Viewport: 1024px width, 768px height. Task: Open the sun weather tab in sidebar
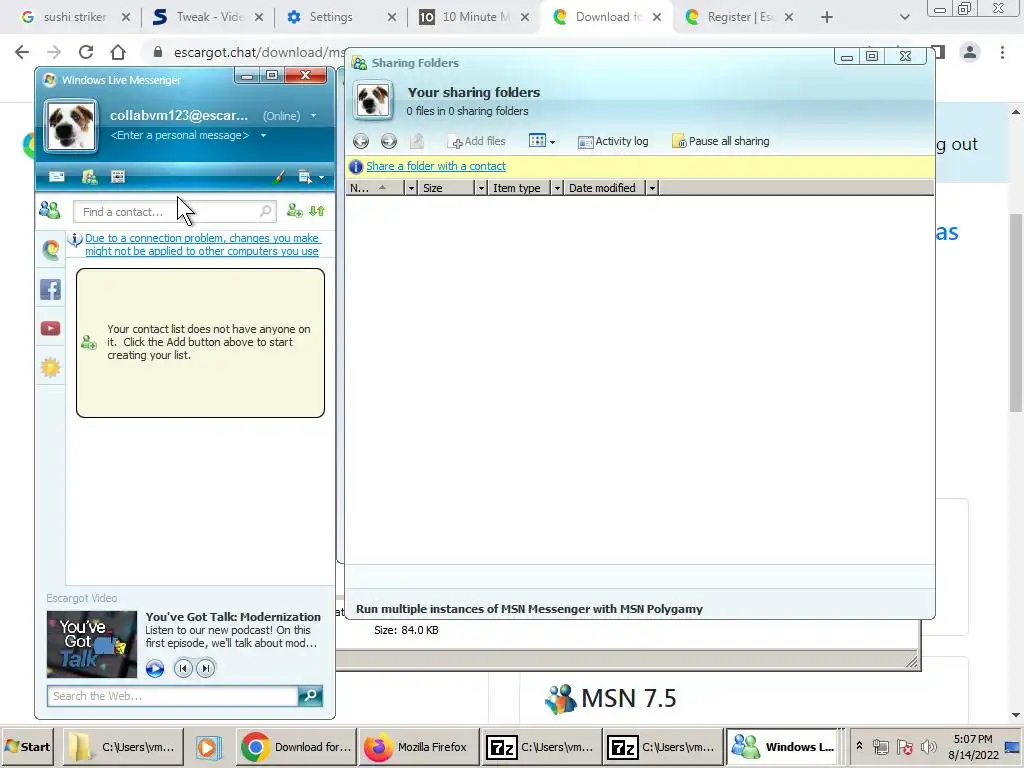(50, 368)
